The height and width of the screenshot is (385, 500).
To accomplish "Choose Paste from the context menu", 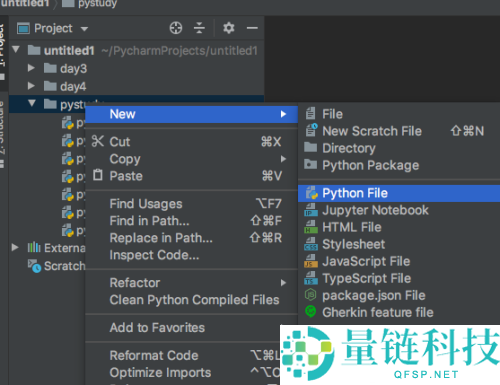I will coord(192,176).
